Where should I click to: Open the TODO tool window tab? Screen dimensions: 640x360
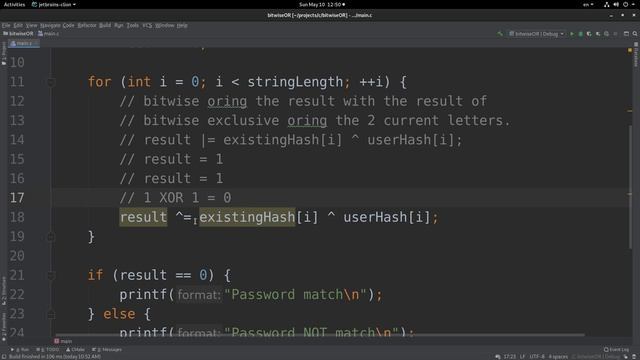point(48,350)
